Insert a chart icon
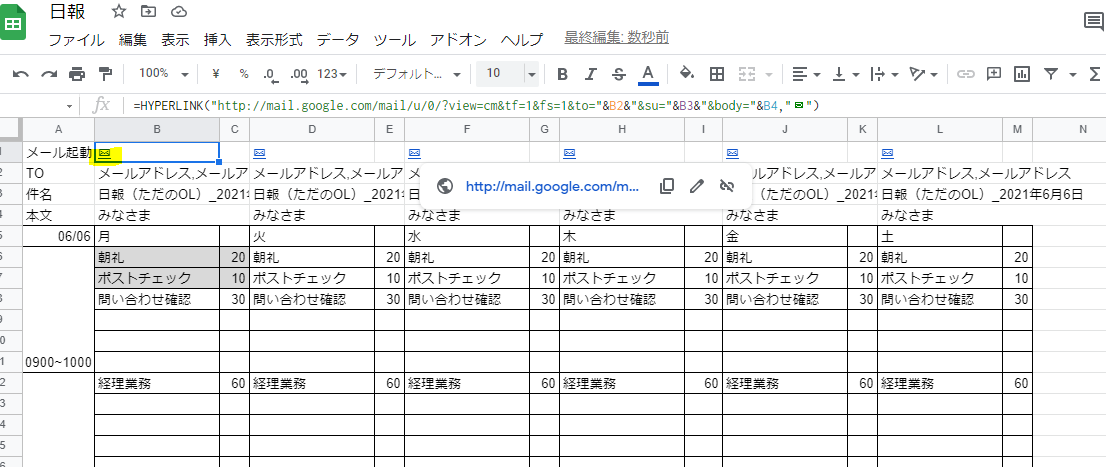Viewport: 1106px width, 467px height. coord(1022,73)
